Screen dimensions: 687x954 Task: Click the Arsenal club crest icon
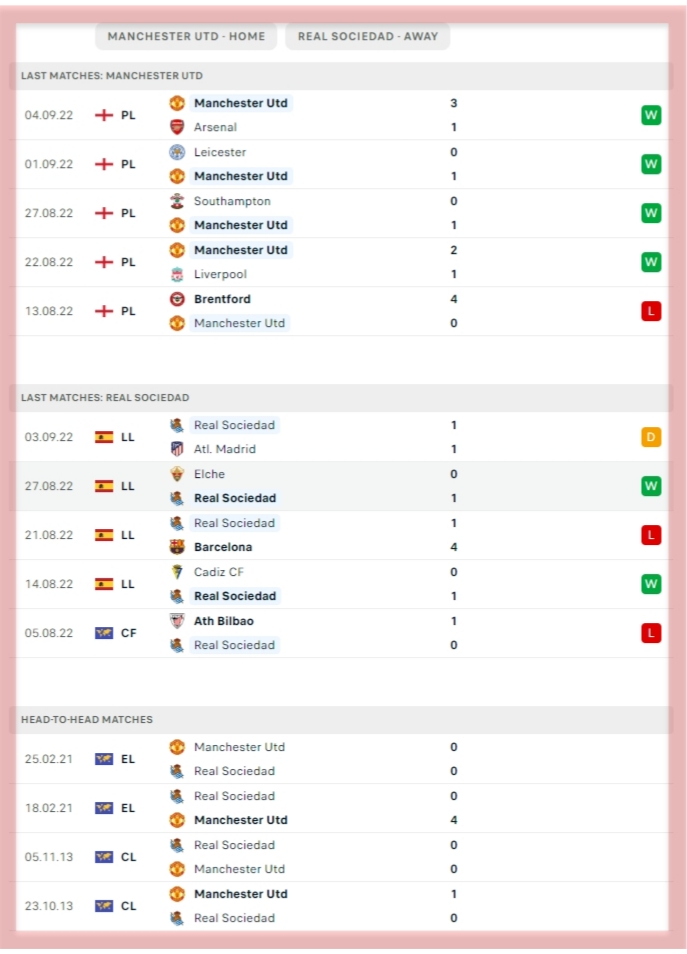[177, 127]
